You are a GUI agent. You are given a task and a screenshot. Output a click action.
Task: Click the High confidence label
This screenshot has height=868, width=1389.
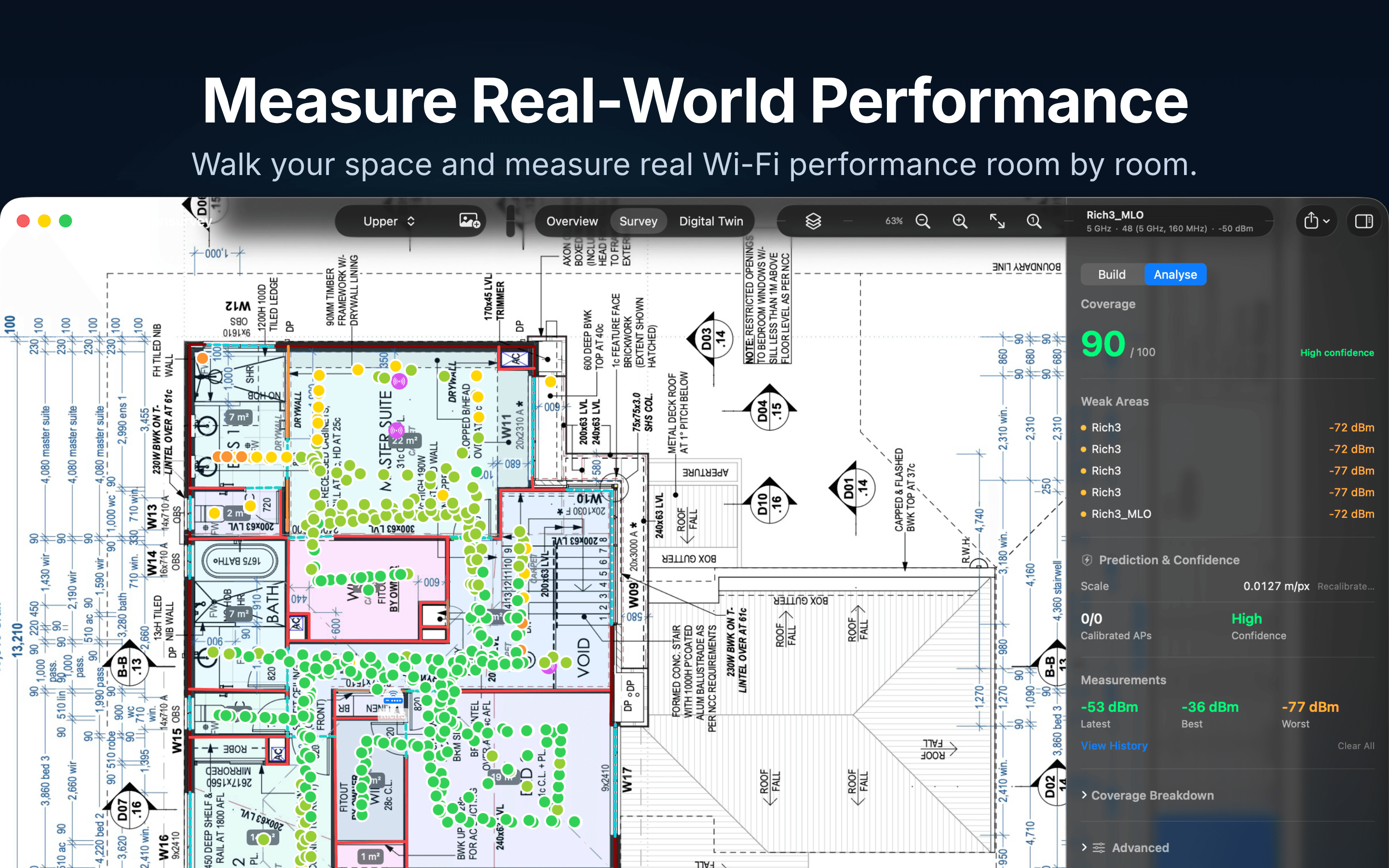[x=1337, y=353]
